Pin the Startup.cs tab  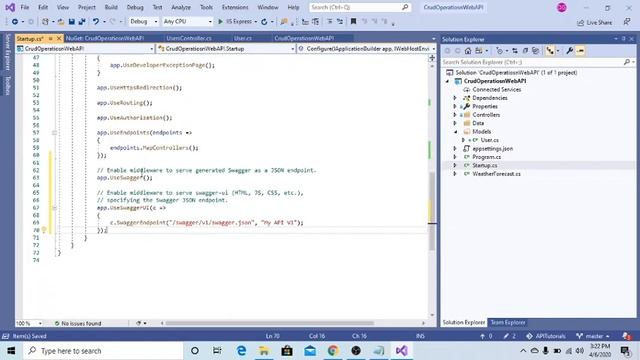[x=51, y=38]
